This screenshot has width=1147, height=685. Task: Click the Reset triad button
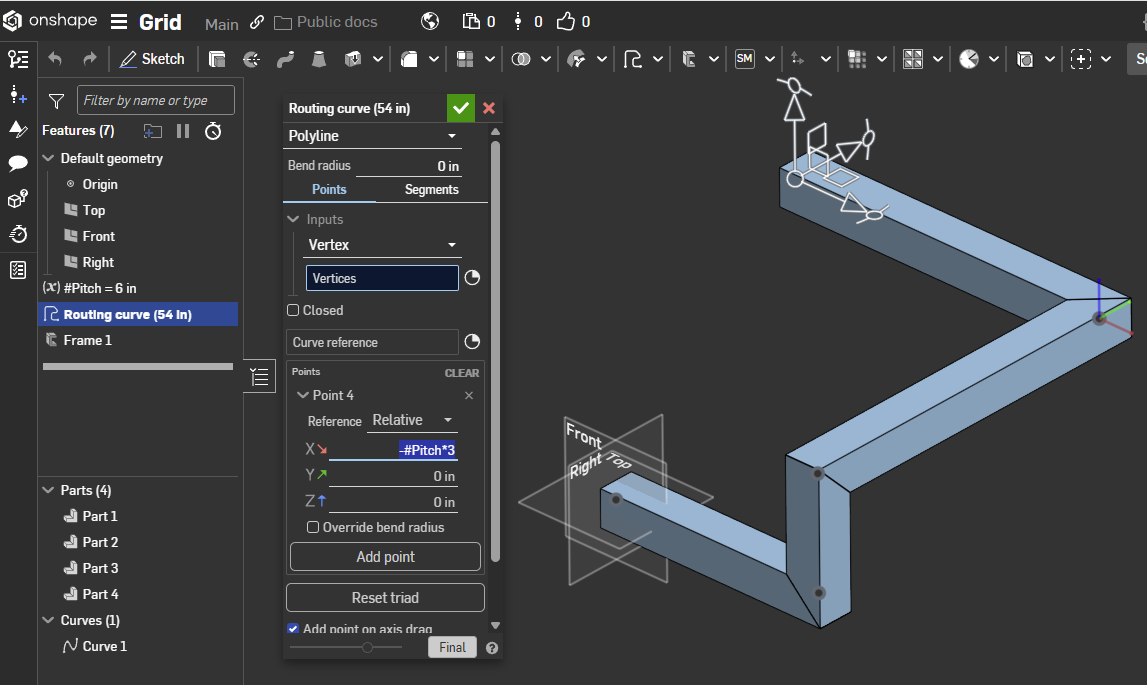385,598
